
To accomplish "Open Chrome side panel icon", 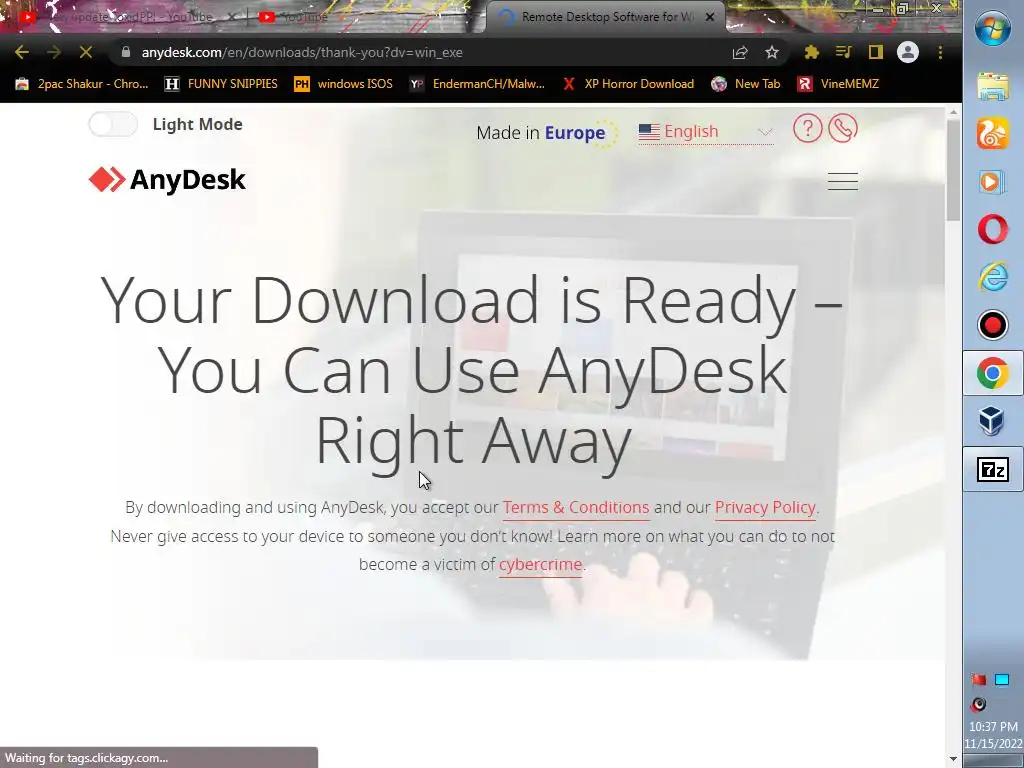I will coord(875,52).
